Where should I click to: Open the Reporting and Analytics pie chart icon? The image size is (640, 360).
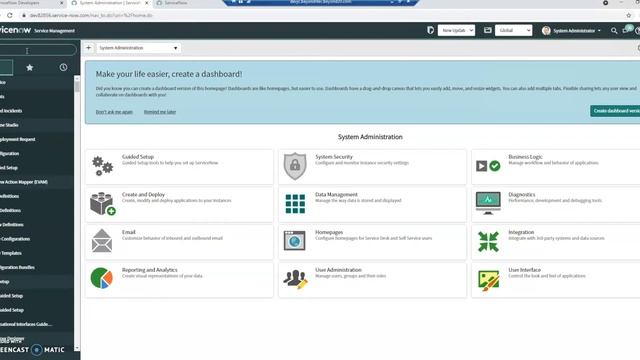coord(102,278)
